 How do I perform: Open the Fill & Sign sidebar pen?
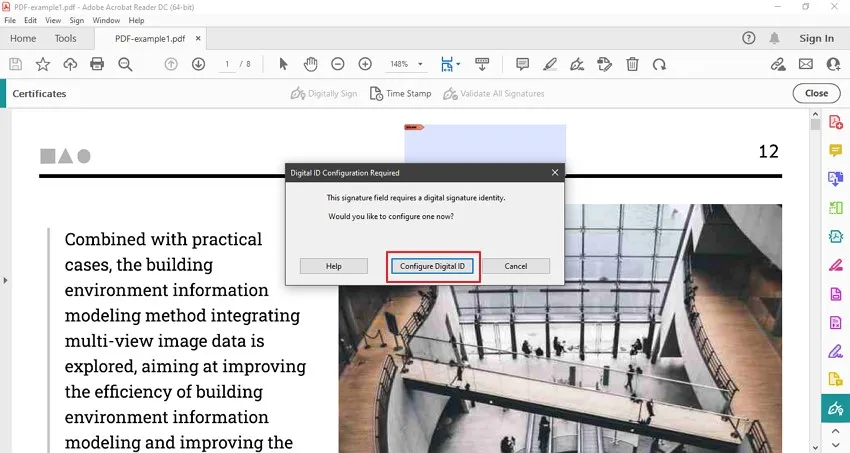[835, 351]
